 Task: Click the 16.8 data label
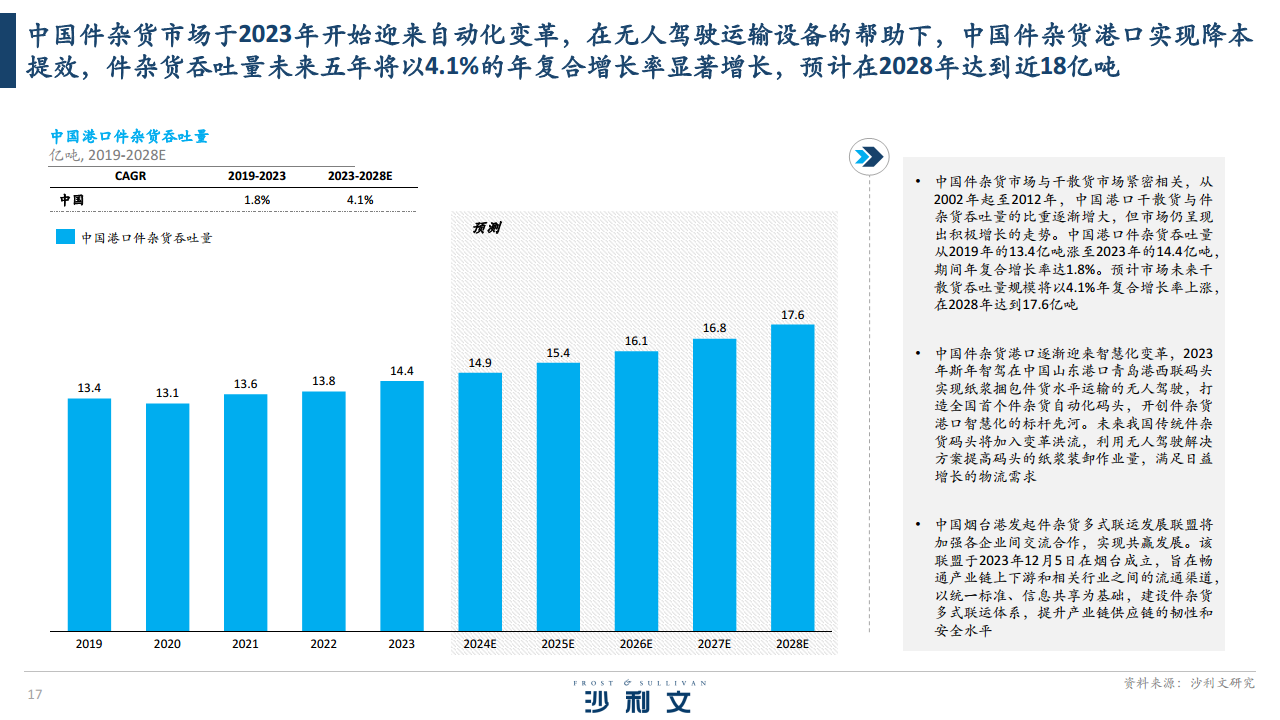pyautogui.click(x=714, y=328)
